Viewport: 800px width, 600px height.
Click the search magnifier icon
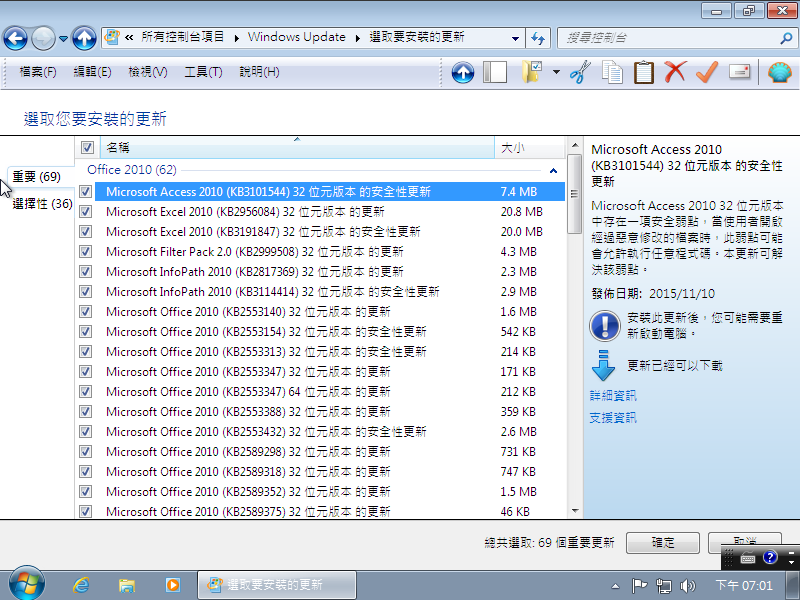(x=786, y=38)
